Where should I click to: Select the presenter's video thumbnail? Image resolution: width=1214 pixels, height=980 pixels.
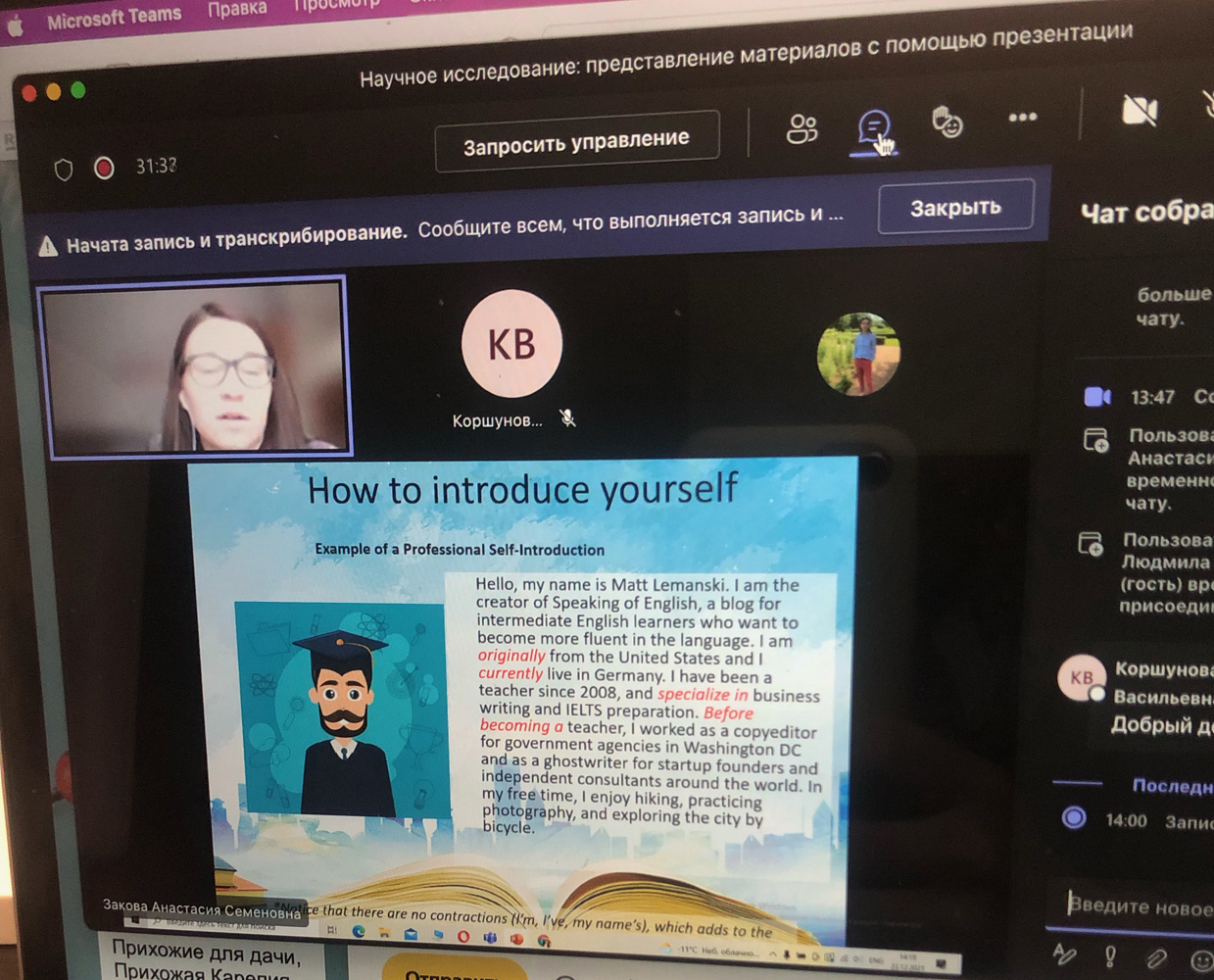click(196, 367)
